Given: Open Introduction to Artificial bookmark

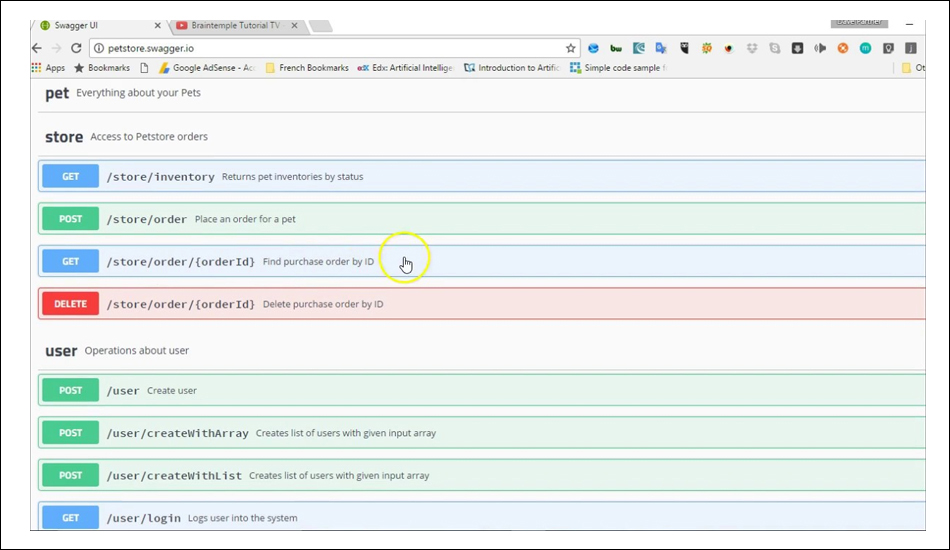Looking at the screenshot, I should point(513,68).
